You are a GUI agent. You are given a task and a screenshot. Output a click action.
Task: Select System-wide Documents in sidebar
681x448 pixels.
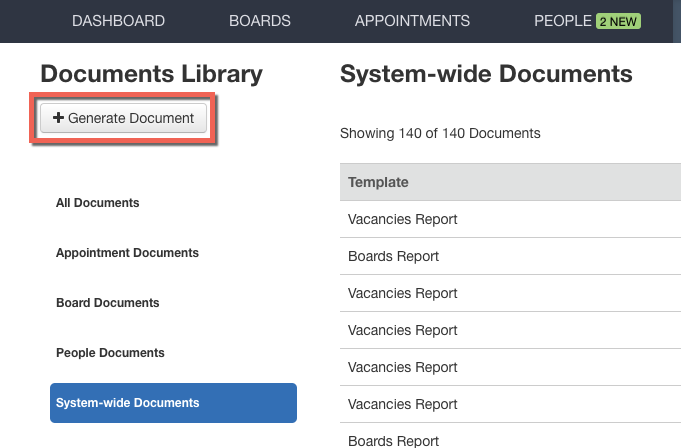tap(173, 403)
